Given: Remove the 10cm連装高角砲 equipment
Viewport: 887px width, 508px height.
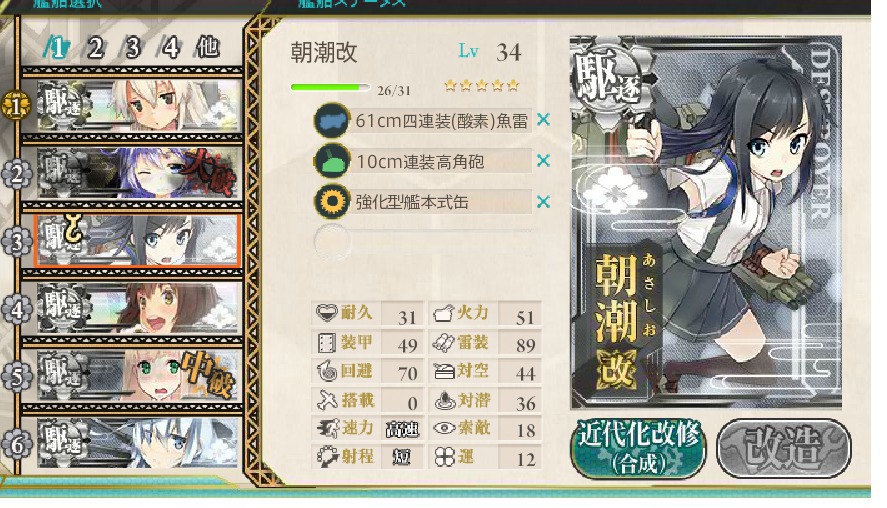Looking at the screenshot, I should pos(543,161).
